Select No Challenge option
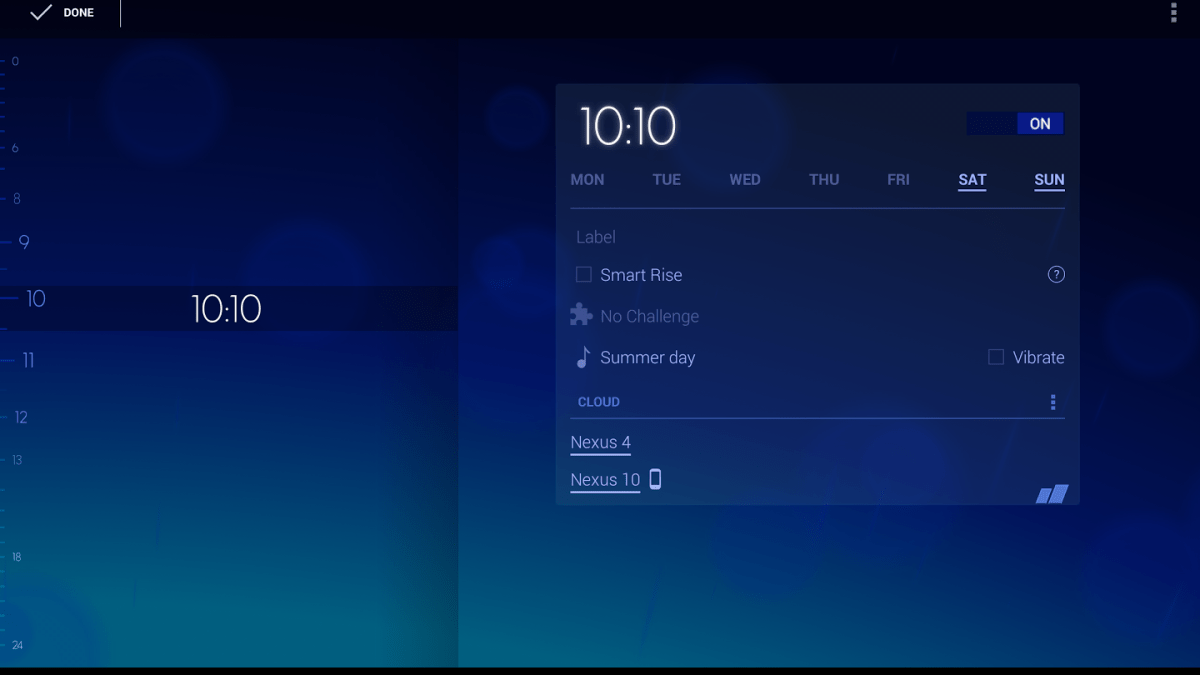The height and width of the screenshot is (675, 1200). 649,316
